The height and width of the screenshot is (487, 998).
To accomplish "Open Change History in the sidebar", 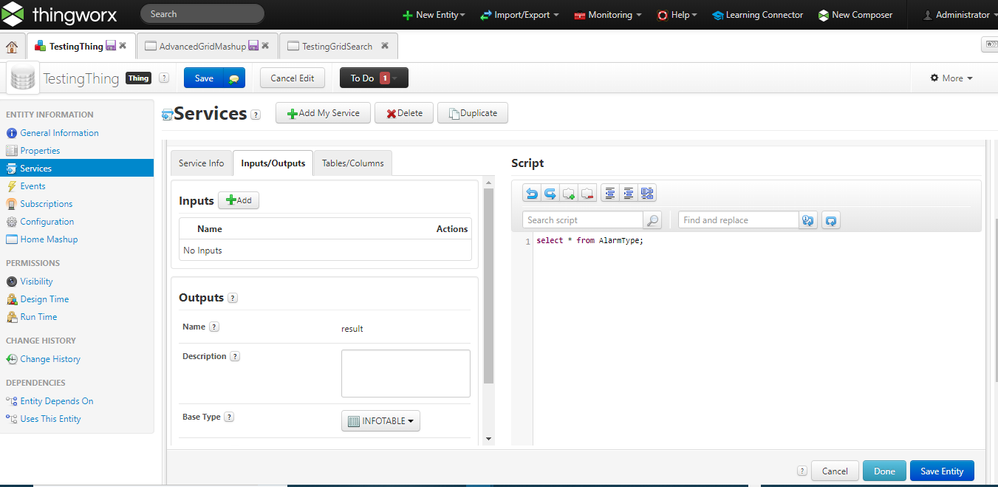I will click(x=50, y=359).
